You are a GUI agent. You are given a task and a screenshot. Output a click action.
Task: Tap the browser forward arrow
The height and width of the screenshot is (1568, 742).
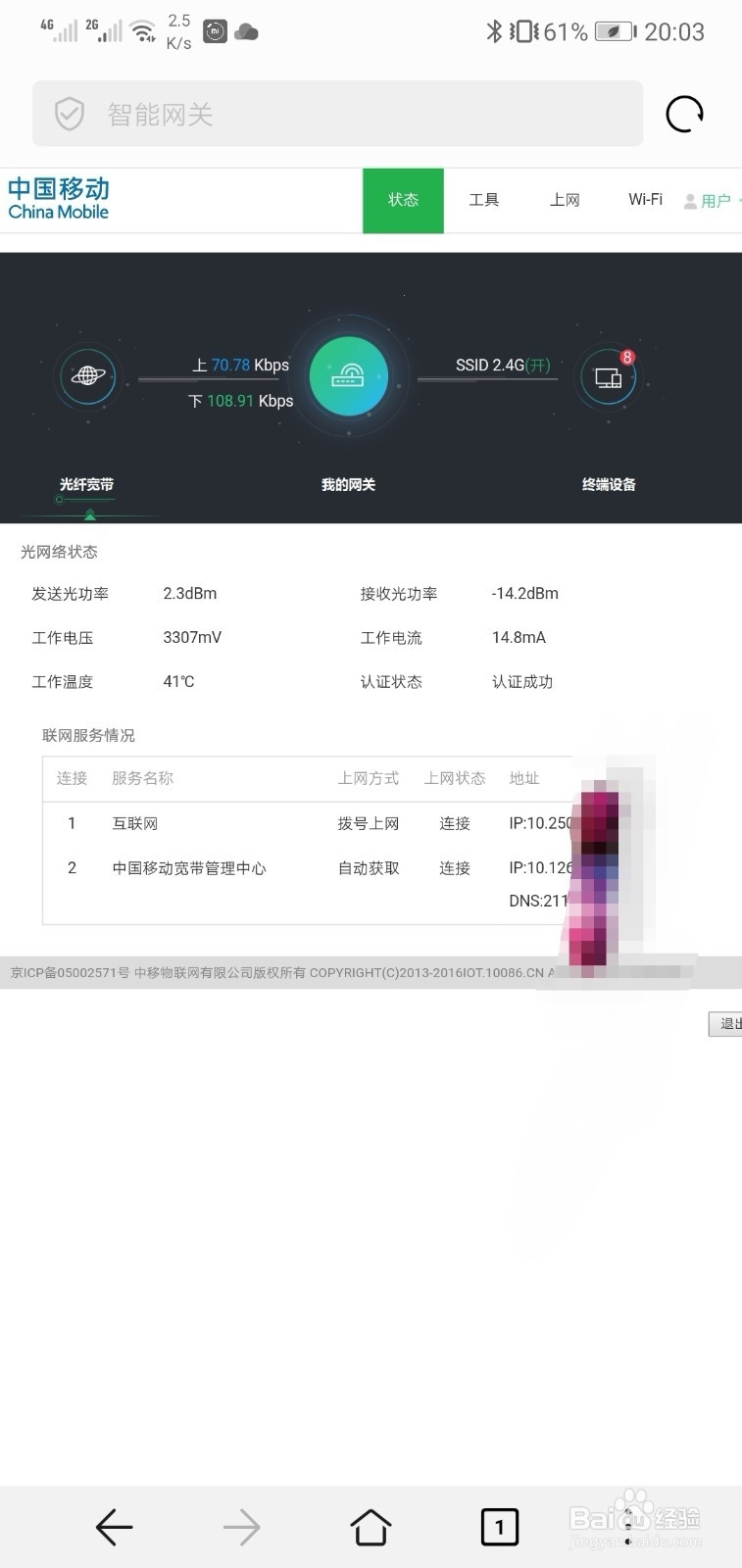tap(241, 1527)
